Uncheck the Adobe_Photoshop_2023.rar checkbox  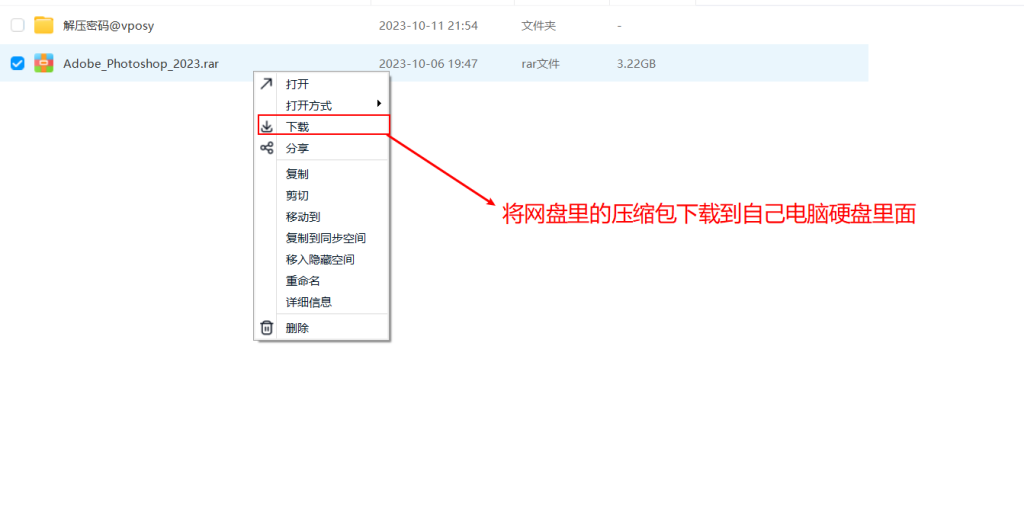[x=18, y=63]
